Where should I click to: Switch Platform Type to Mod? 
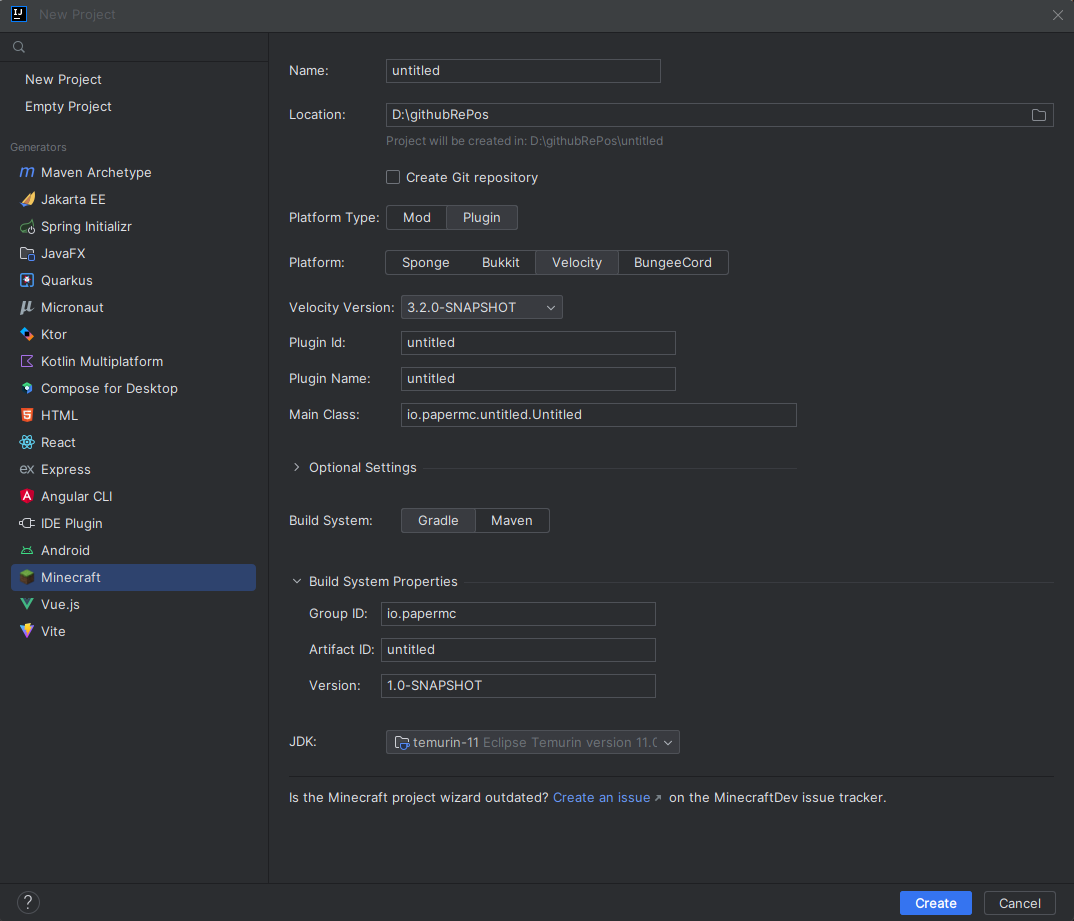pos(416,218)
